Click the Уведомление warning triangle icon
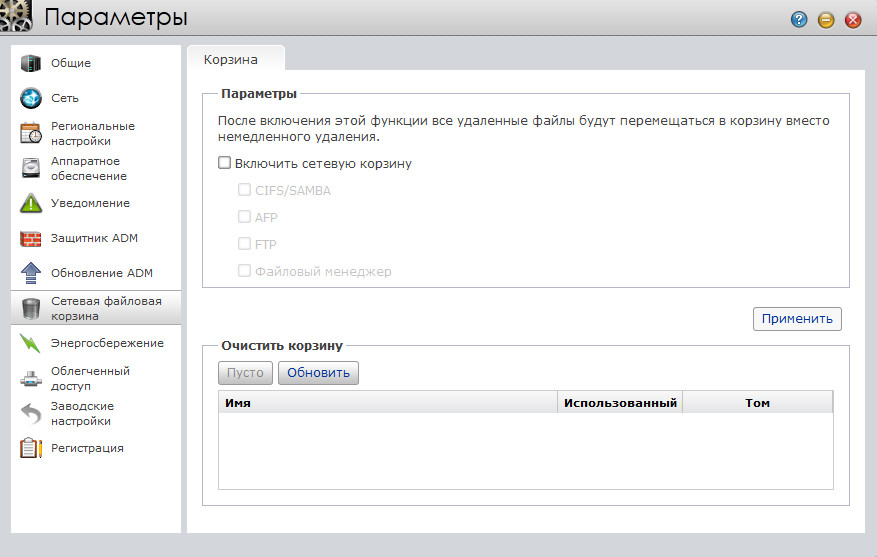This screenshot has width=877, height=557. pyautogui.click(x=31, y=204)
